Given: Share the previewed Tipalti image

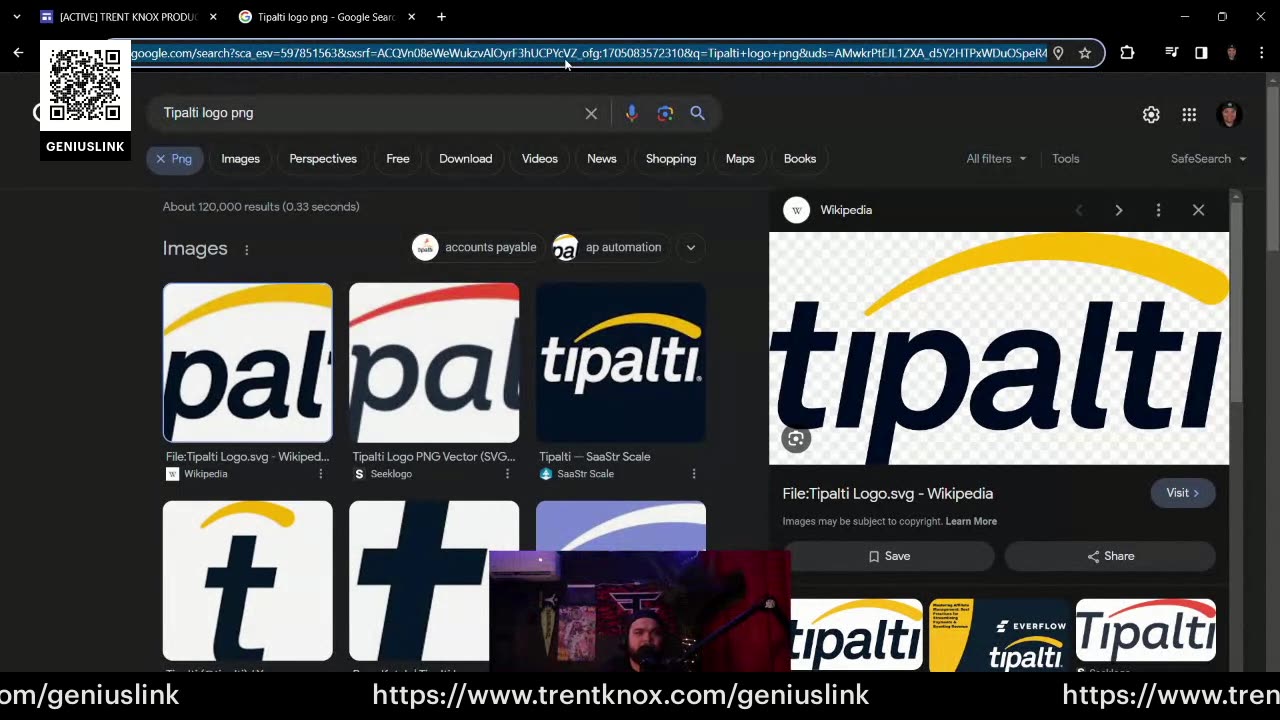Looking at the screenshot, I should 1110,556.
